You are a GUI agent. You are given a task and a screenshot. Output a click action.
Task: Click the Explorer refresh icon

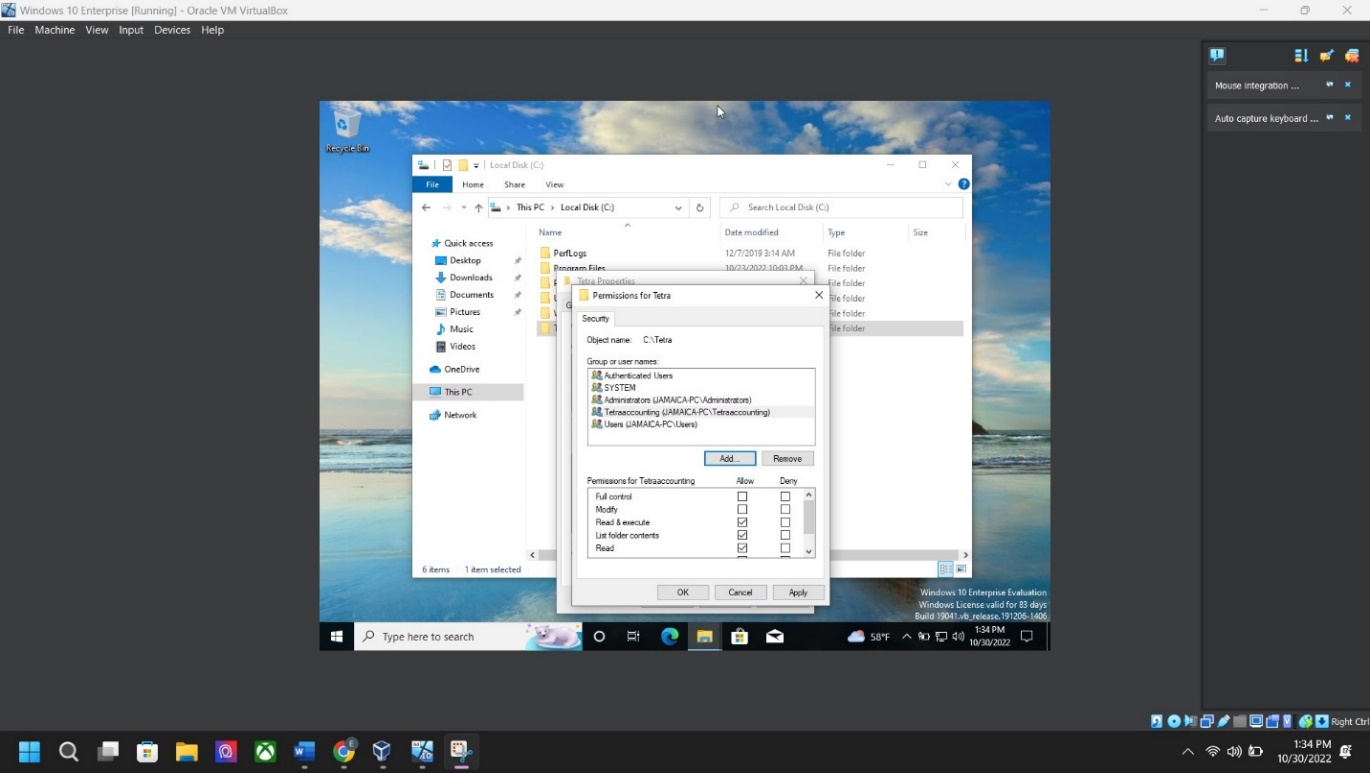[x=700, y=208]
